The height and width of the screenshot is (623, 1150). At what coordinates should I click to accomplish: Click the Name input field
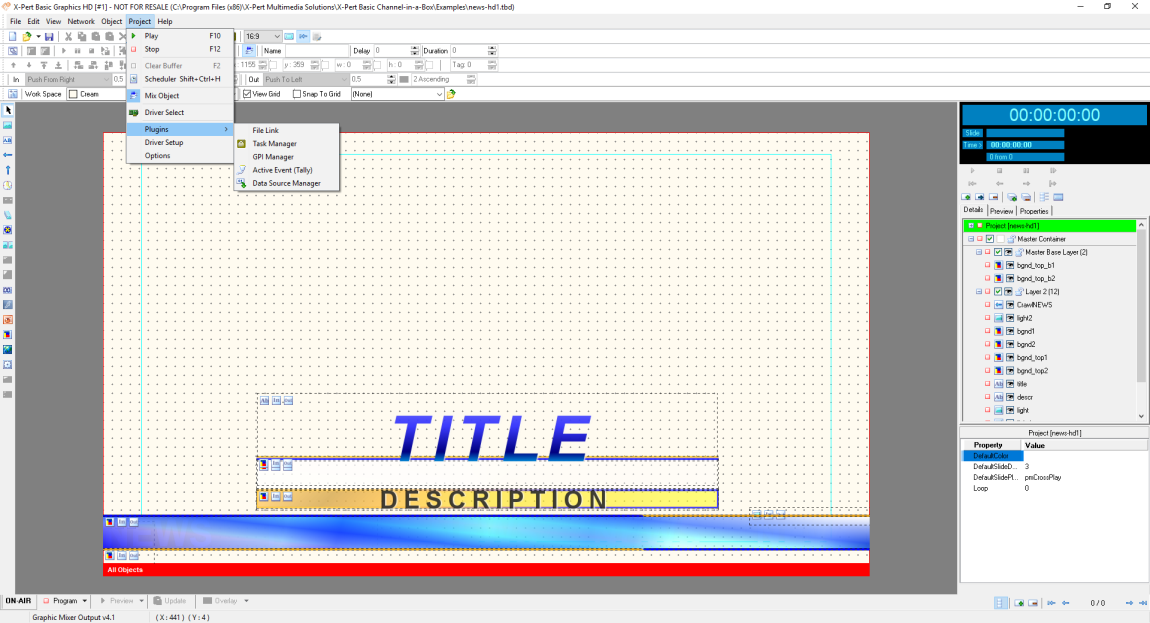click(315, 51)
